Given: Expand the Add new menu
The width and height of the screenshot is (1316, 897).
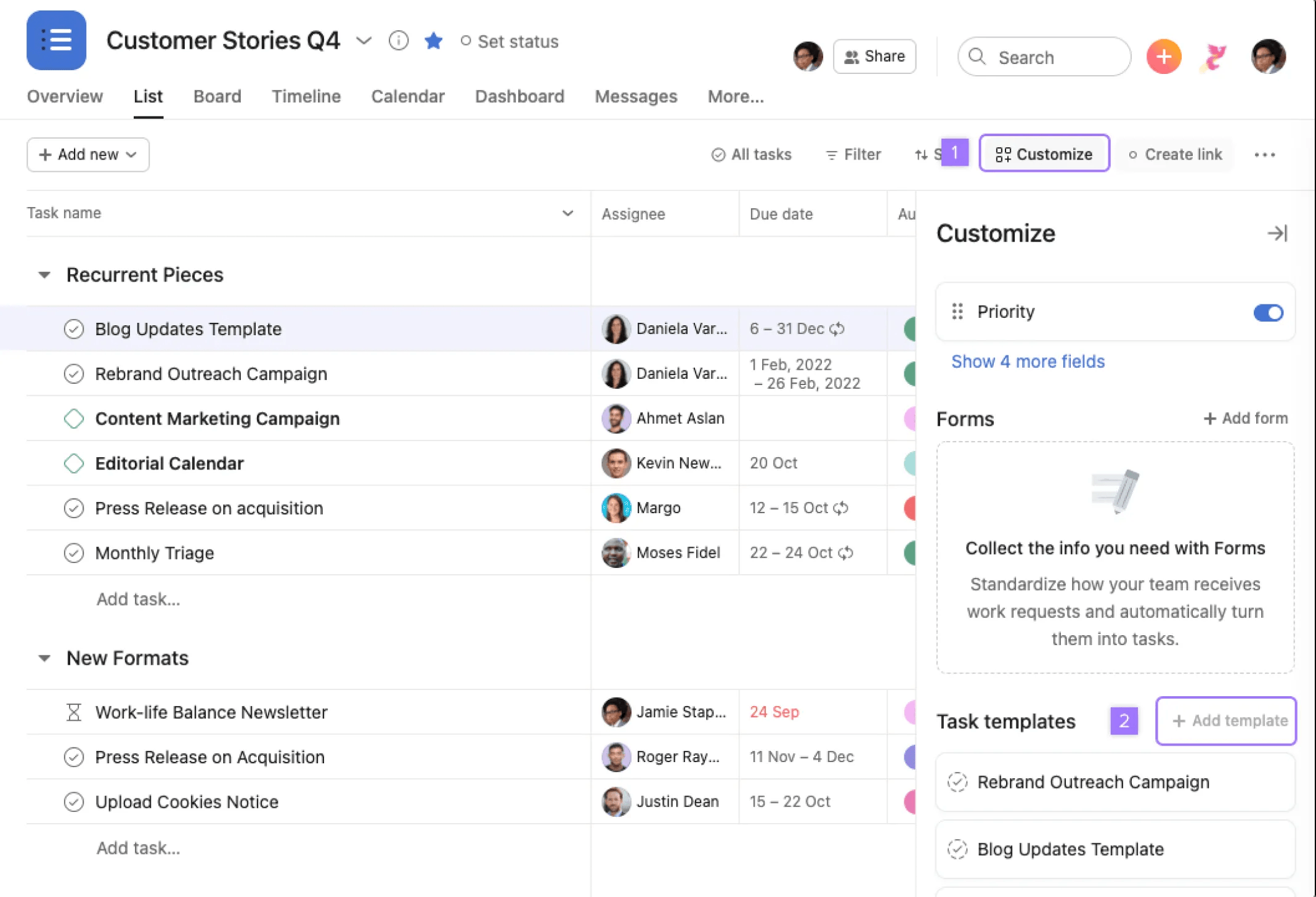Looking at the screenshot, I should click(87, 155).
